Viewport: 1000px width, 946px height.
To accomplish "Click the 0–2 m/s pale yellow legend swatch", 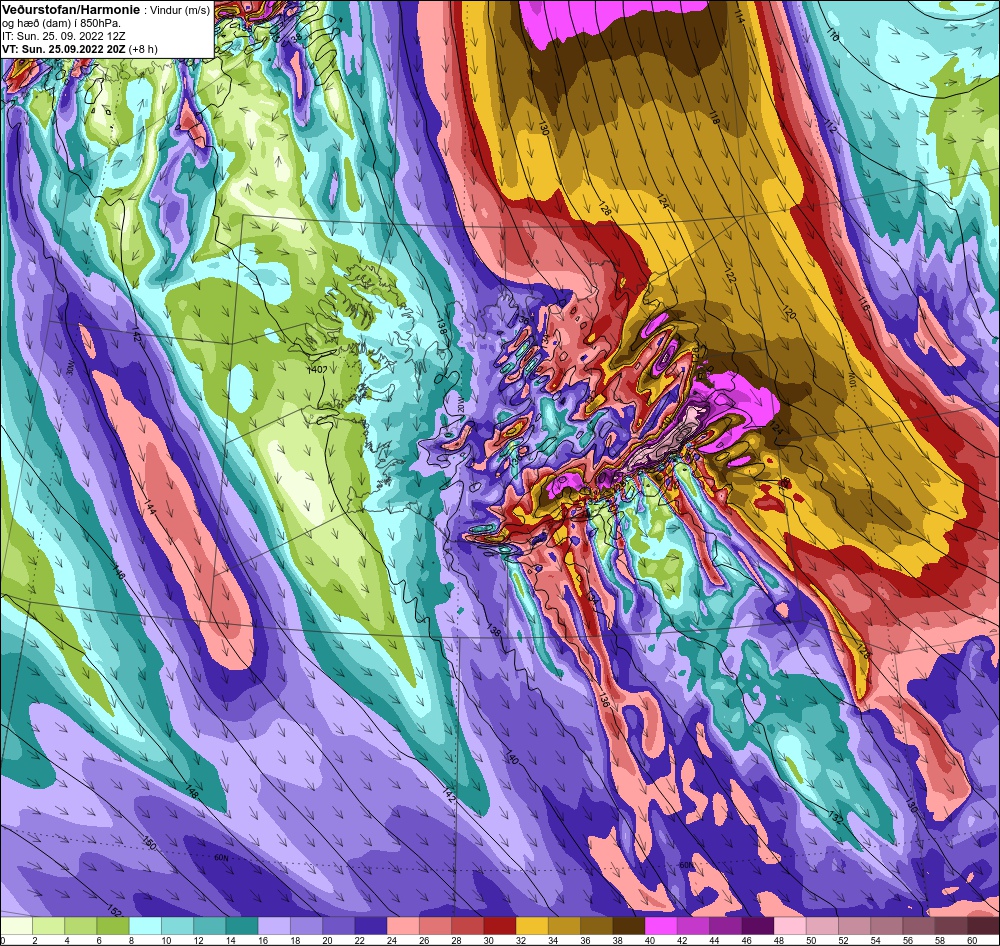I will click(17, 926).
